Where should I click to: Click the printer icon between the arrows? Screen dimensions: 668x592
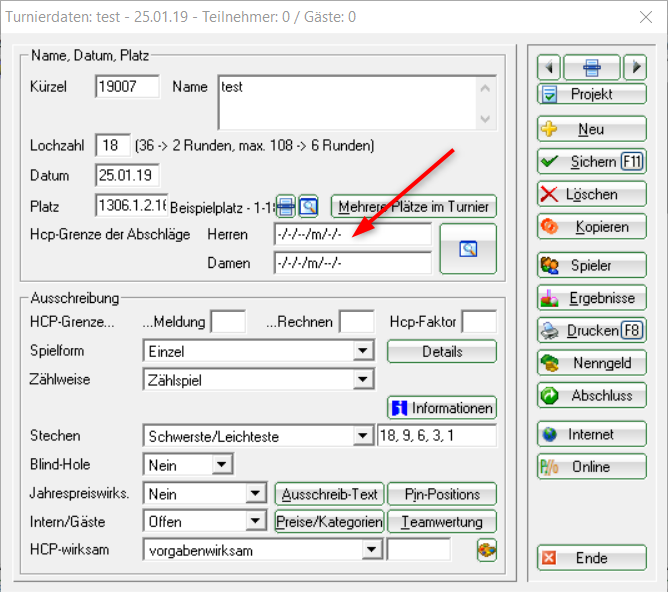pyautogui.click(x=592, y=68)
